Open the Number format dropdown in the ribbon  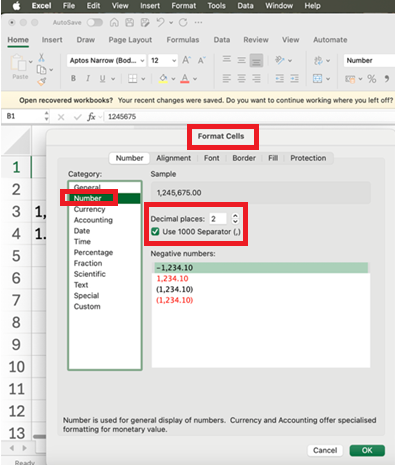pos(369,60)
